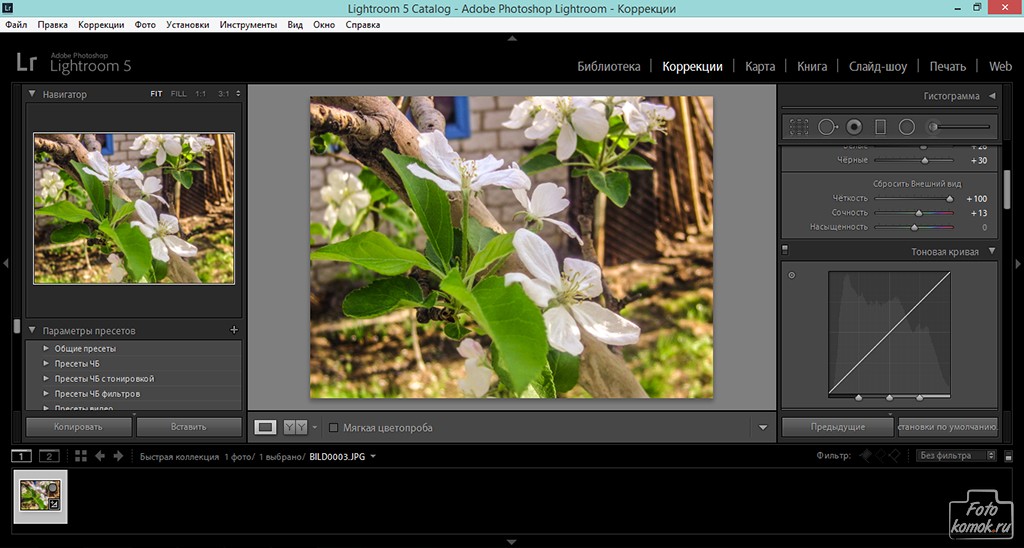Click the Предыдущие button
The image size is (1024, 548).
(x=837, y=427)
